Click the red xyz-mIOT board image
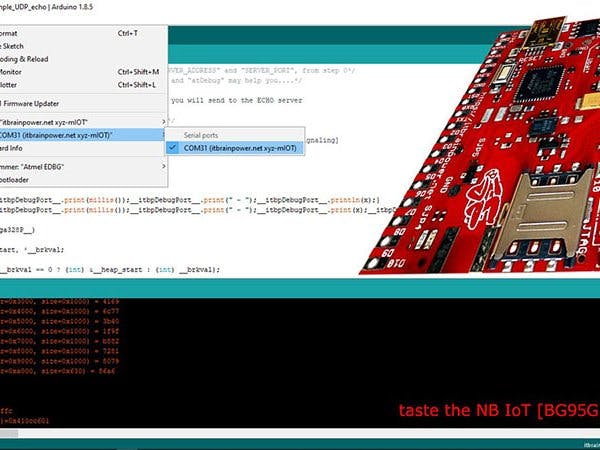The width and height of the screenshot is (600, 450). point(480,145)
